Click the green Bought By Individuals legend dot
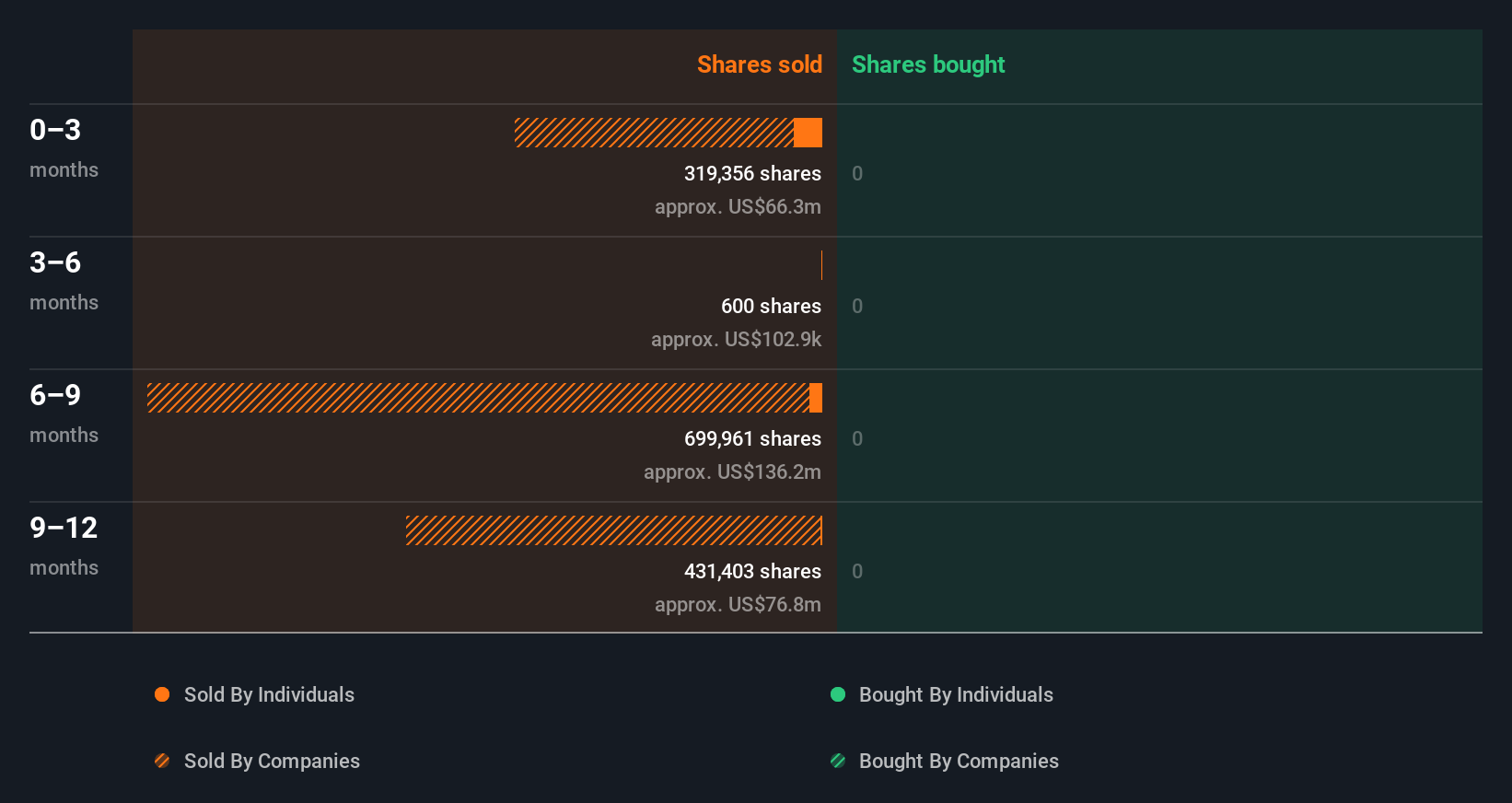The image size is (1512, 803). [838, 694]
